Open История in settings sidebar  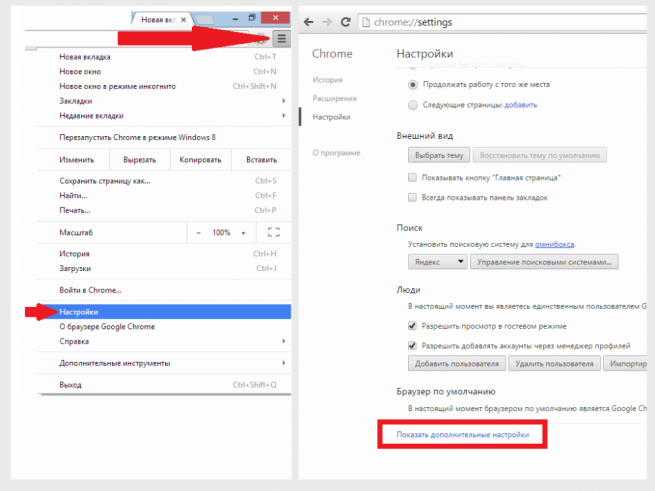tap(328, 80)
